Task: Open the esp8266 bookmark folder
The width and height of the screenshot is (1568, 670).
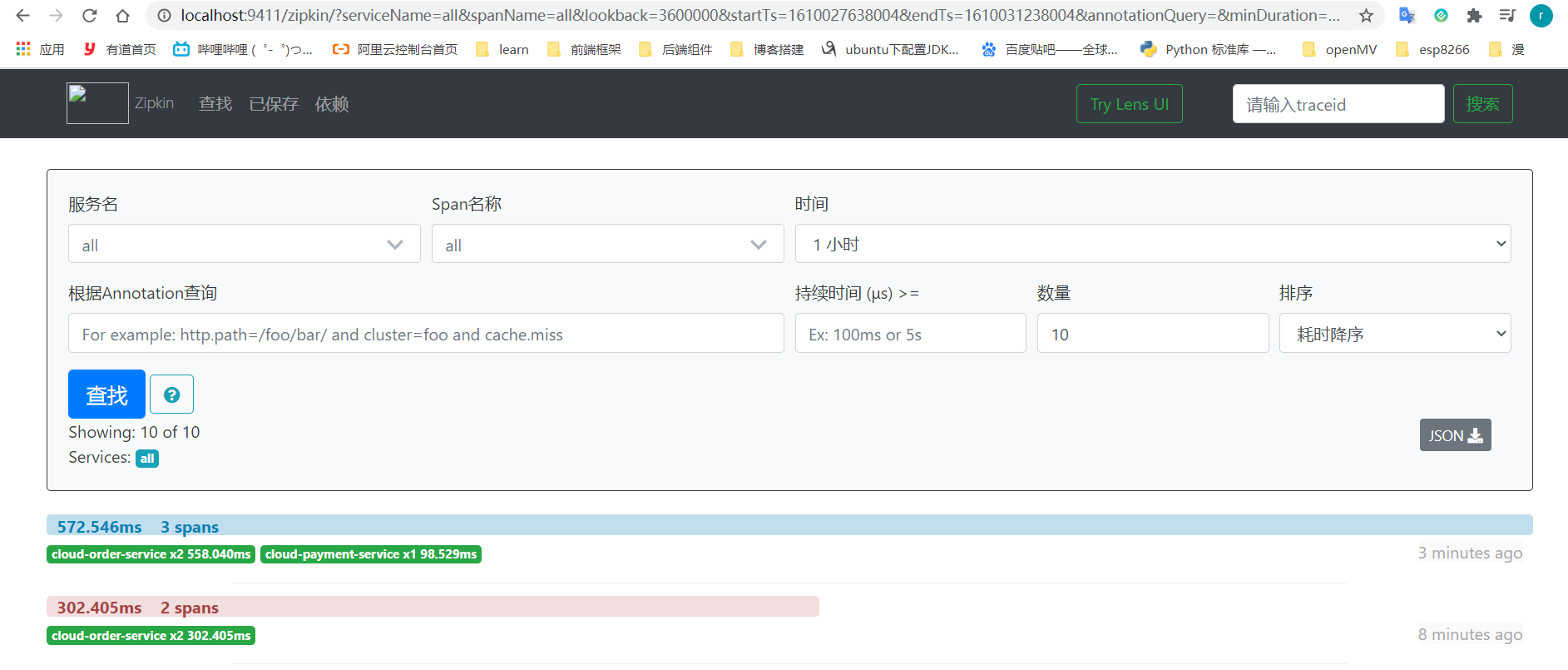Action: (x=1432, y=49)
